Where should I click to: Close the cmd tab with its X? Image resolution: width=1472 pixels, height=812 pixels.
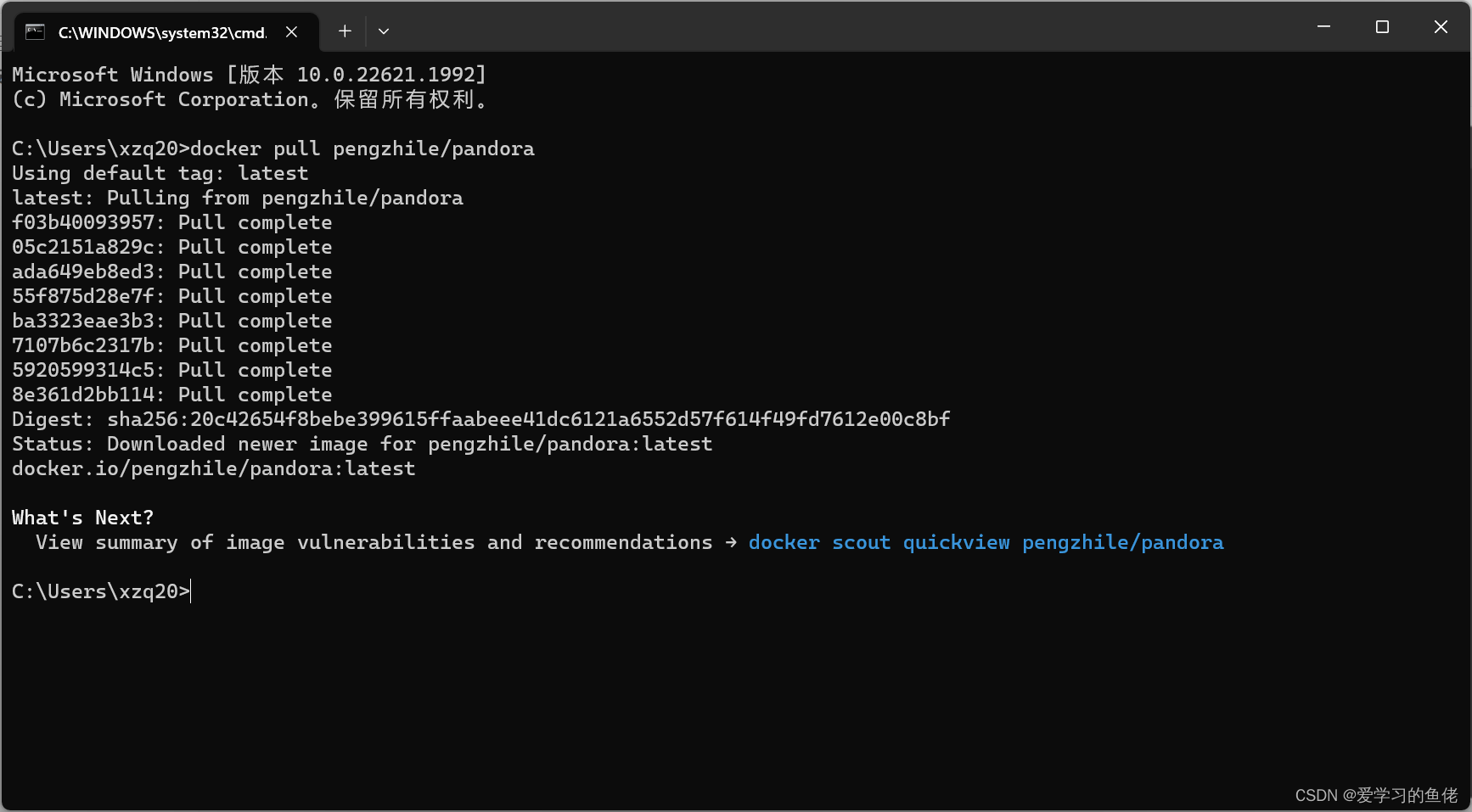[x=291, y=31]
